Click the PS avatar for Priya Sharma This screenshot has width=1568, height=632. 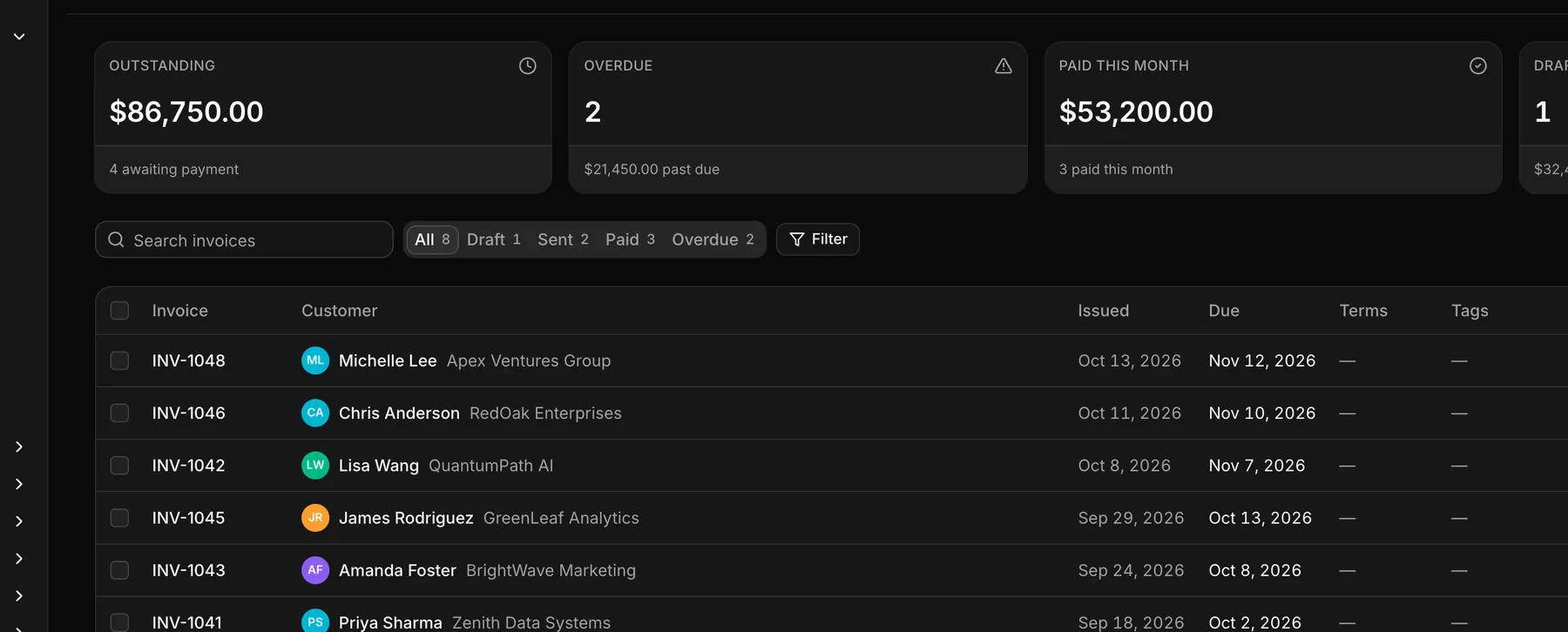315,622
